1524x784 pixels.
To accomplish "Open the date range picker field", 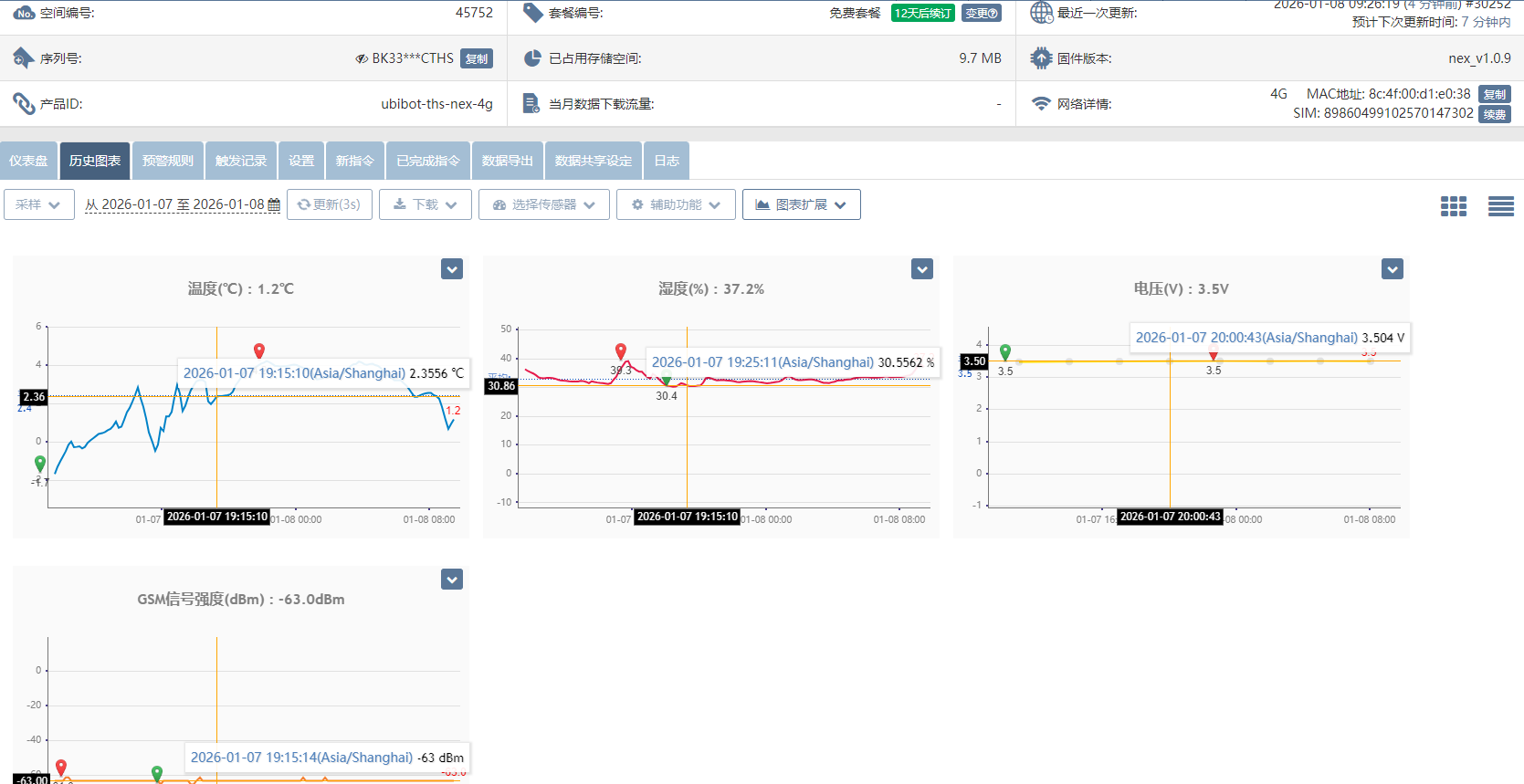I will pos(182,204).
